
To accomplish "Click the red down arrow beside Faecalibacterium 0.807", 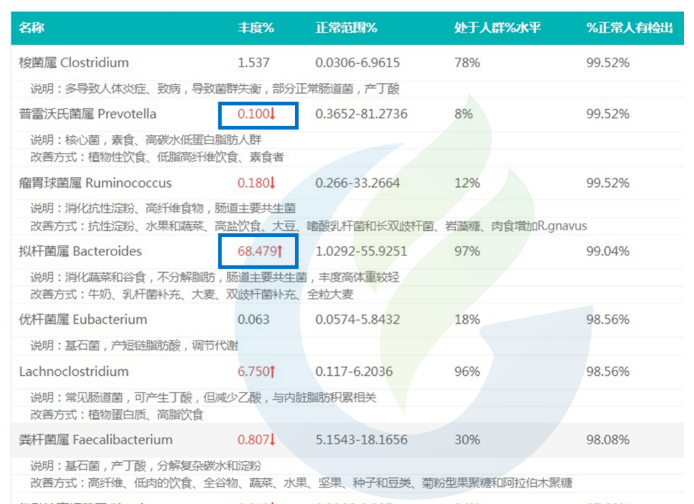I will tap(271, 440).
